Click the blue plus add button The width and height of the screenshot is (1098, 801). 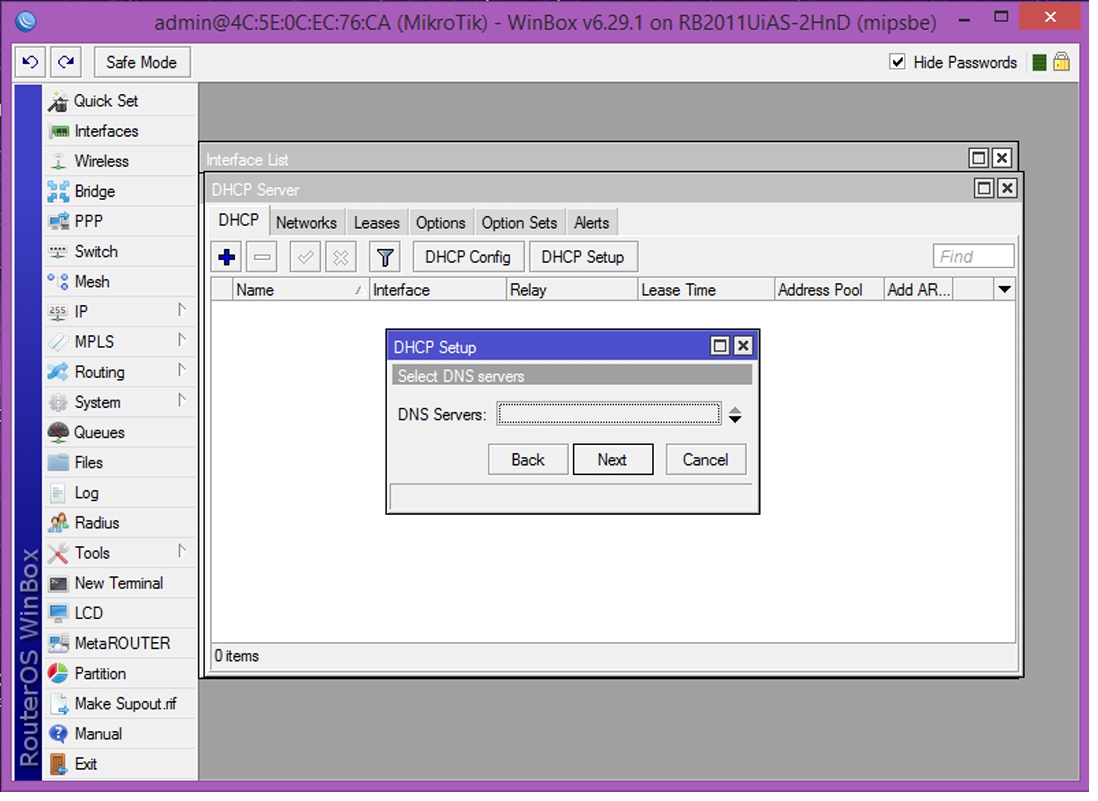tap(227, 257)
